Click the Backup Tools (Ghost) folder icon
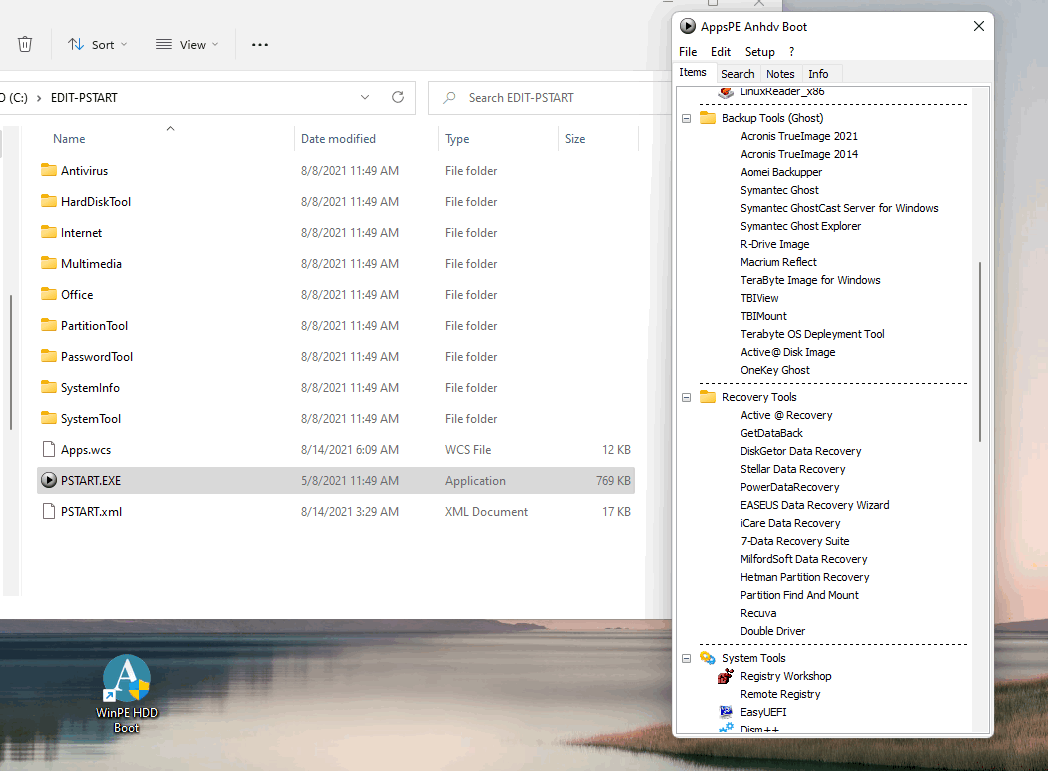This screenshot has width=1048, height=771. coord(708,118)
